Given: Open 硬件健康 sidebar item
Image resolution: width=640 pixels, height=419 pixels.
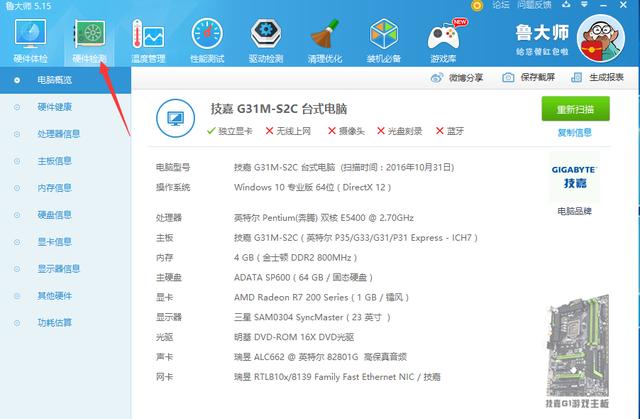Looking at the screenshot, I should [x=55, y=107].
